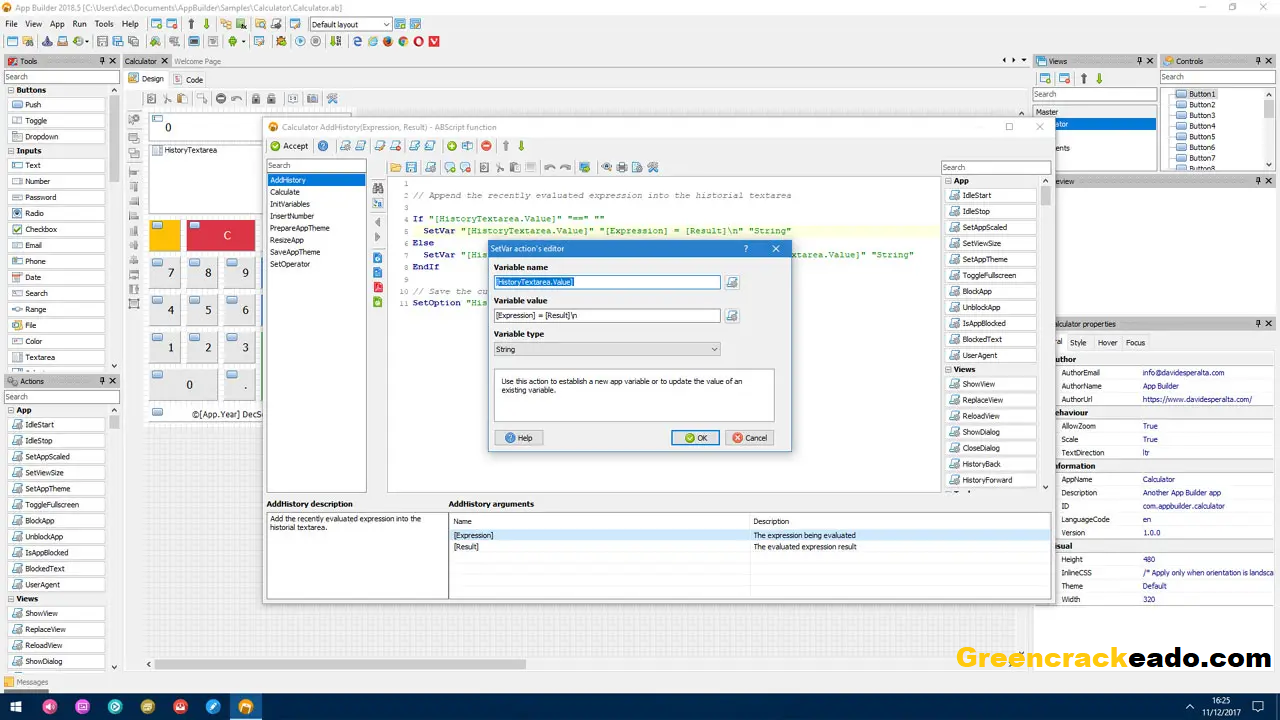Open the Variable name expression editor icon
The image size is (1280, 720).
pos(731,282)
